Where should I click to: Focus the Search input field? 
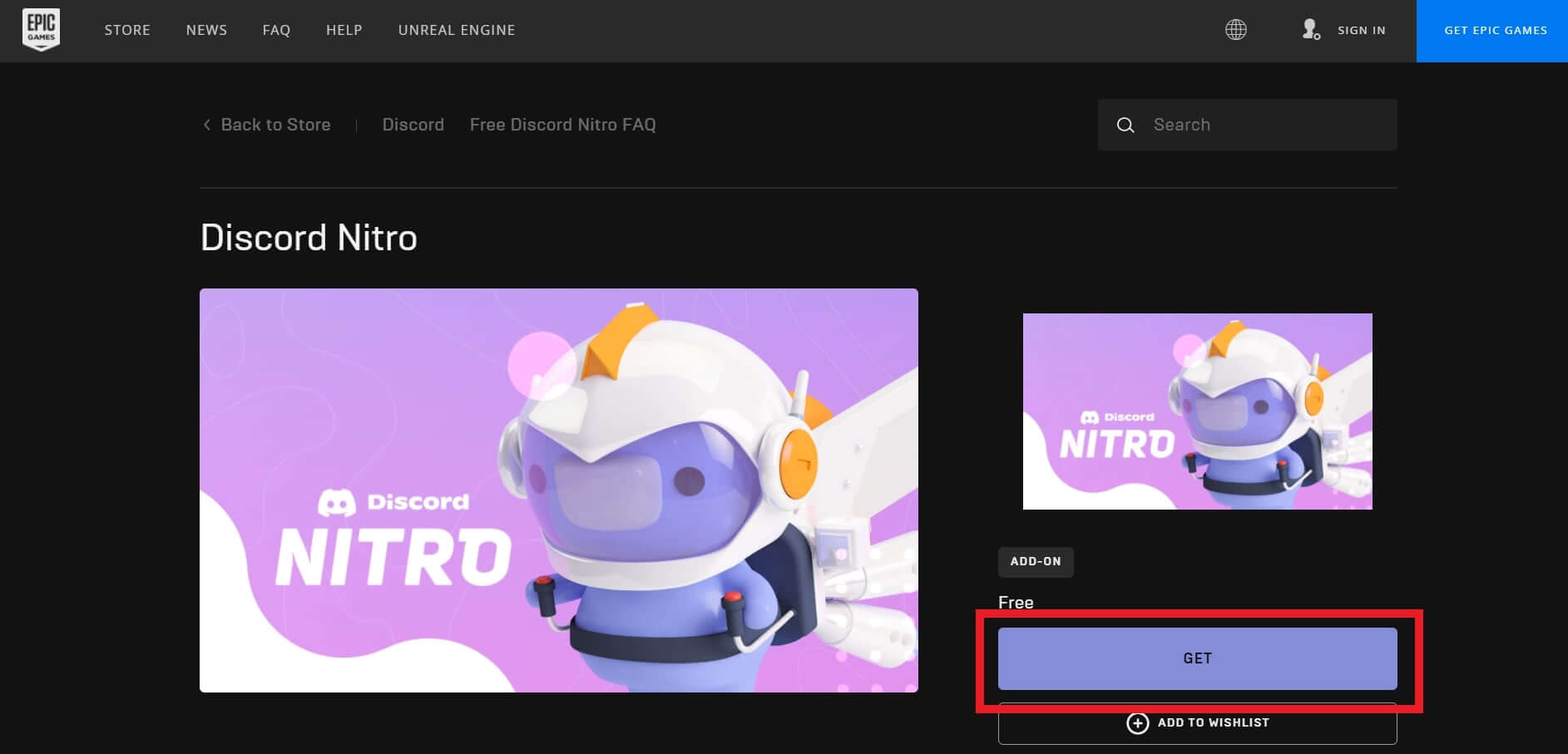click(1247, 125)
